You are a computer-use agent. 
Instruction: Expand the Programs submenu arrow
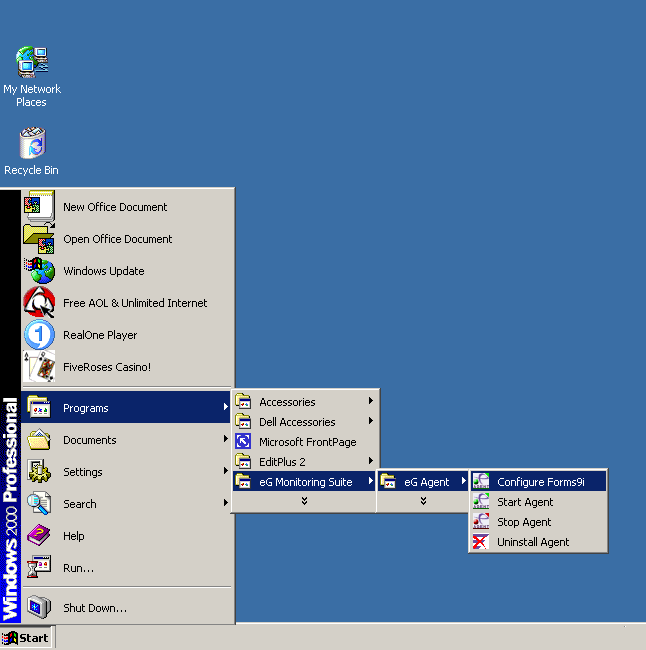click(x=226, y=407)
